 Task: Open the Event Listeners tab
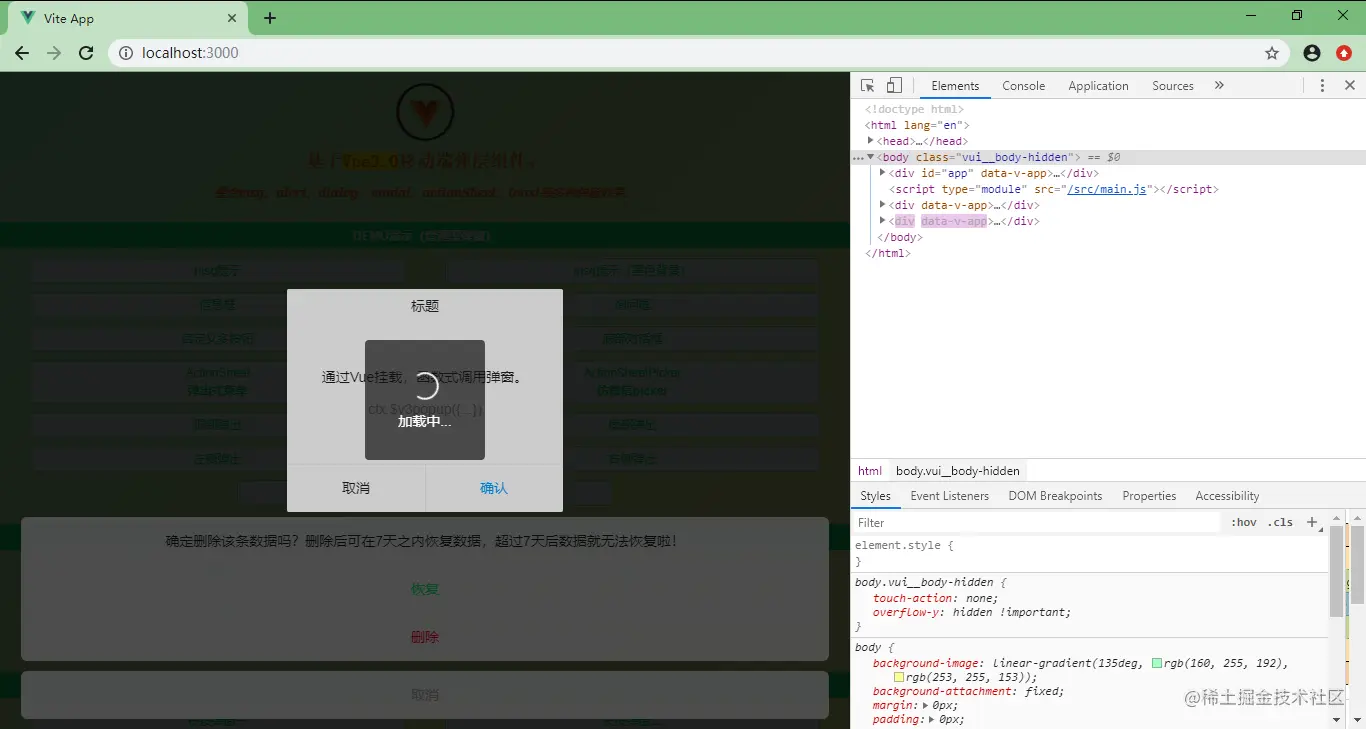click(949, 496)
